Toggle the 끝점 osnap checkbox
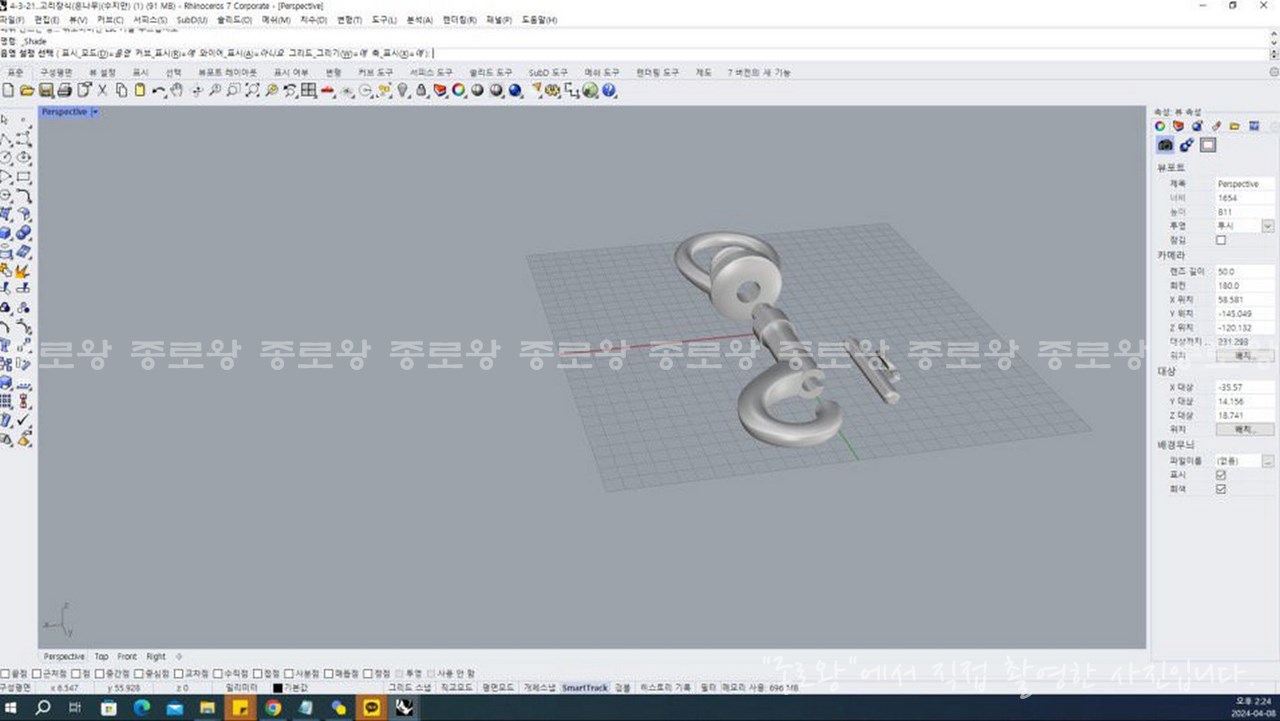 point(5,674)
